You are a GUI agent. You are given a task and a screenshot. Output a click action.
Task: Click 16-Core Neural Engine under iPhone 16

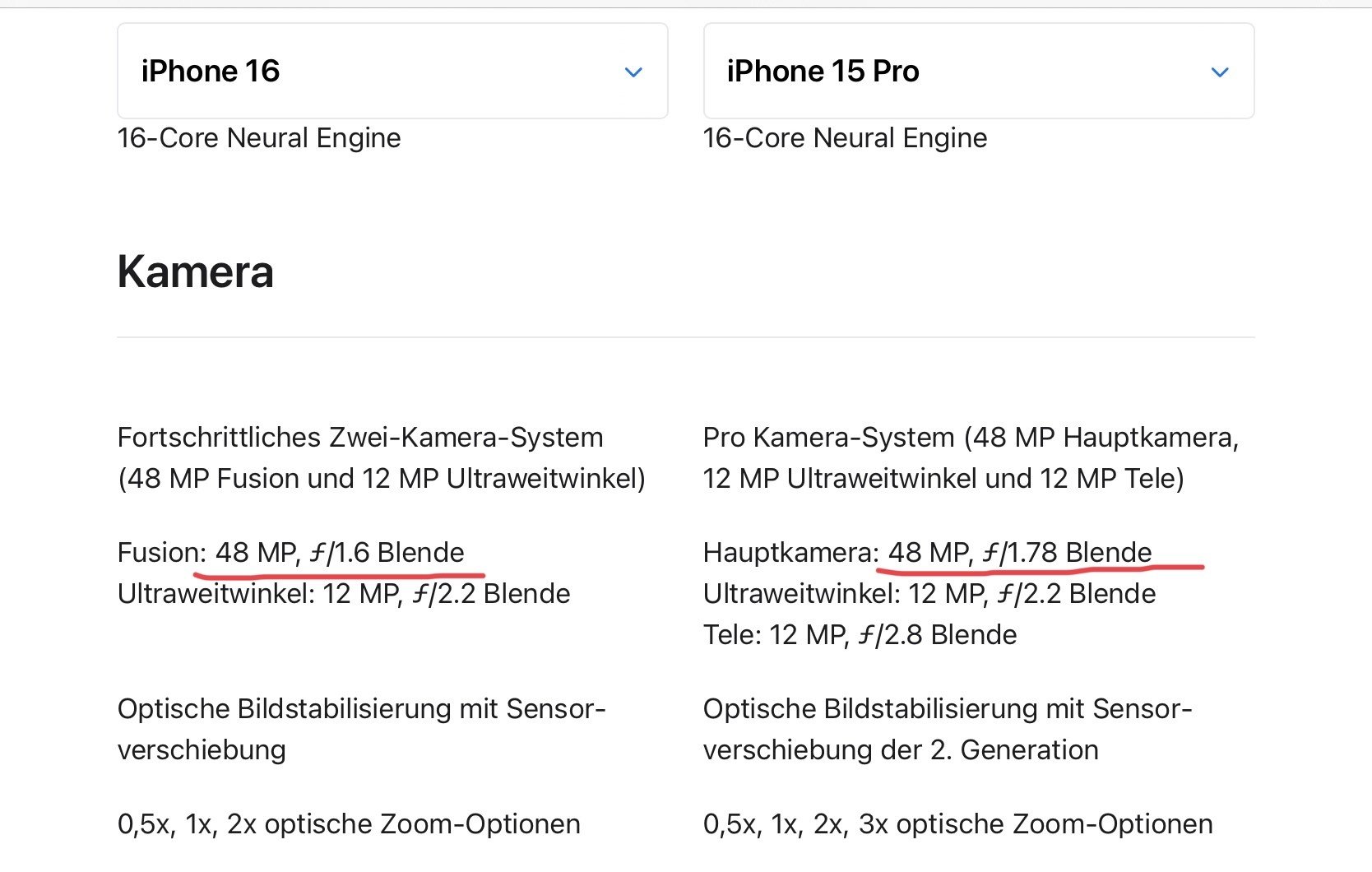pyautogui.click(x=259, y=138)
